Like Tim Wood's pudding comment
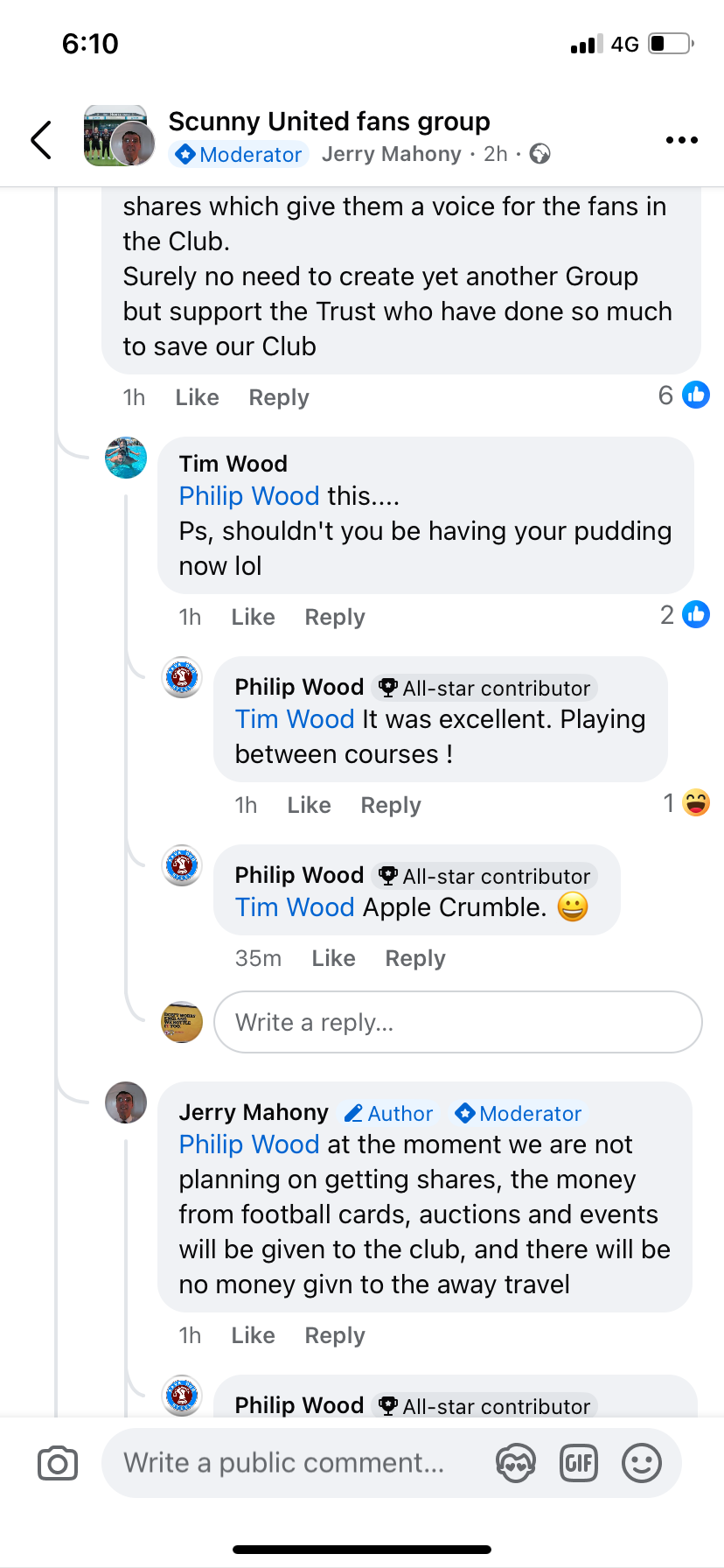The height and width of the screenshot is (1568, 724). (253, 618)
